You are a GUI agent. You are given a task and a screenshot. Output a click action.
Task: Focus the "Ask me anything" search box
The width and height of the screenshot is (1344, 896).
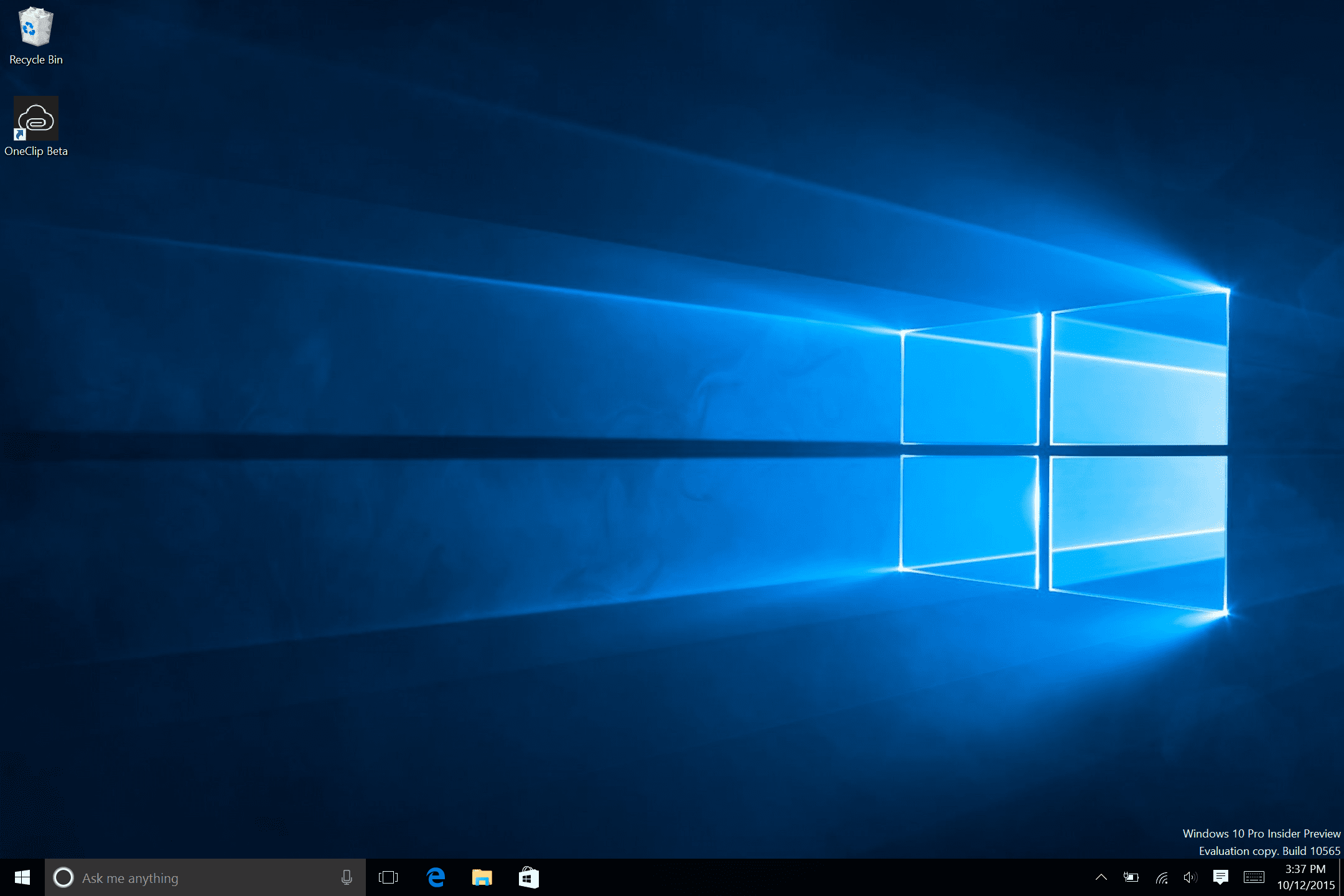coord(199,878)
